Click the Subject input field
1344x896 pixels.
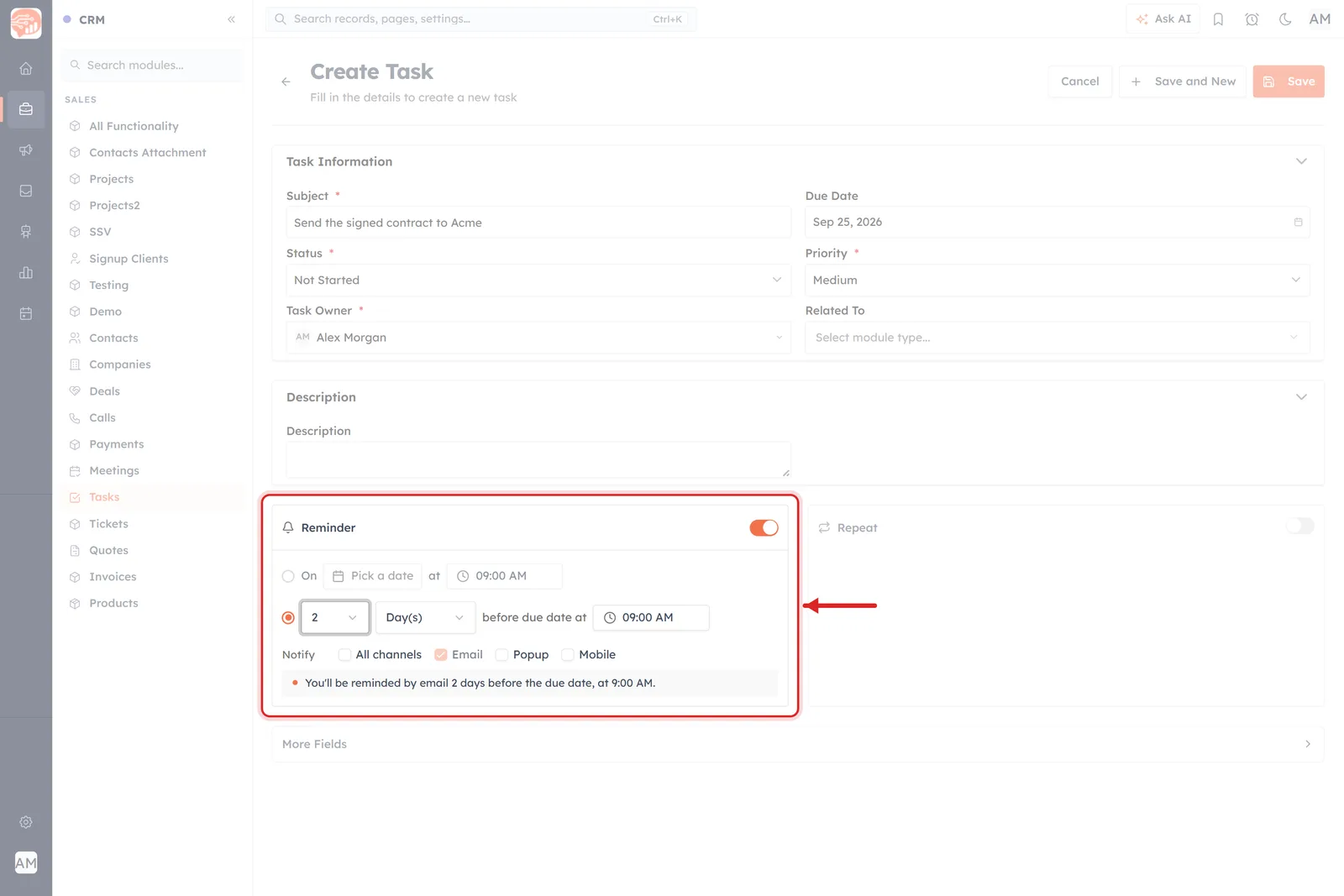(538, 223)
